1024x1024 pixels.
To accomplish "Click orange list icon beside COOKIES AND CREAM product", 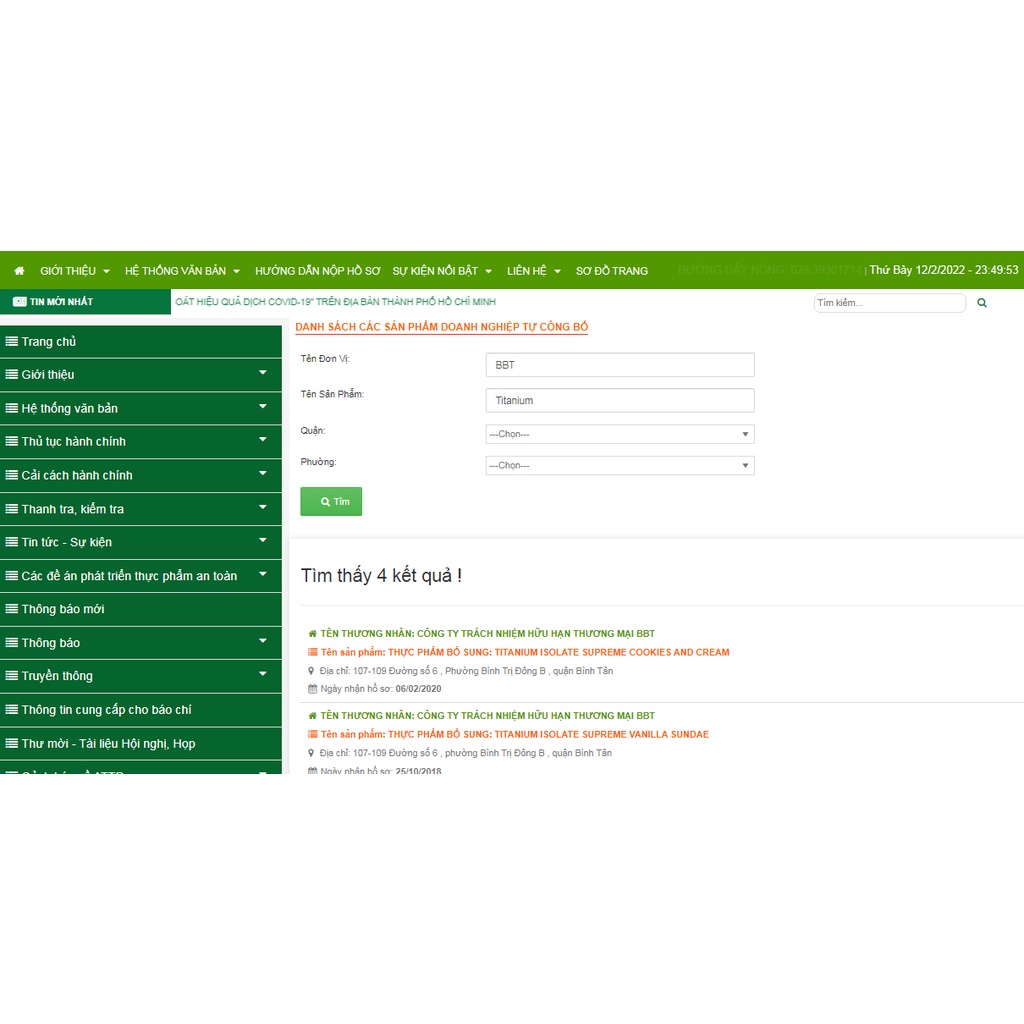I will 312,652.
